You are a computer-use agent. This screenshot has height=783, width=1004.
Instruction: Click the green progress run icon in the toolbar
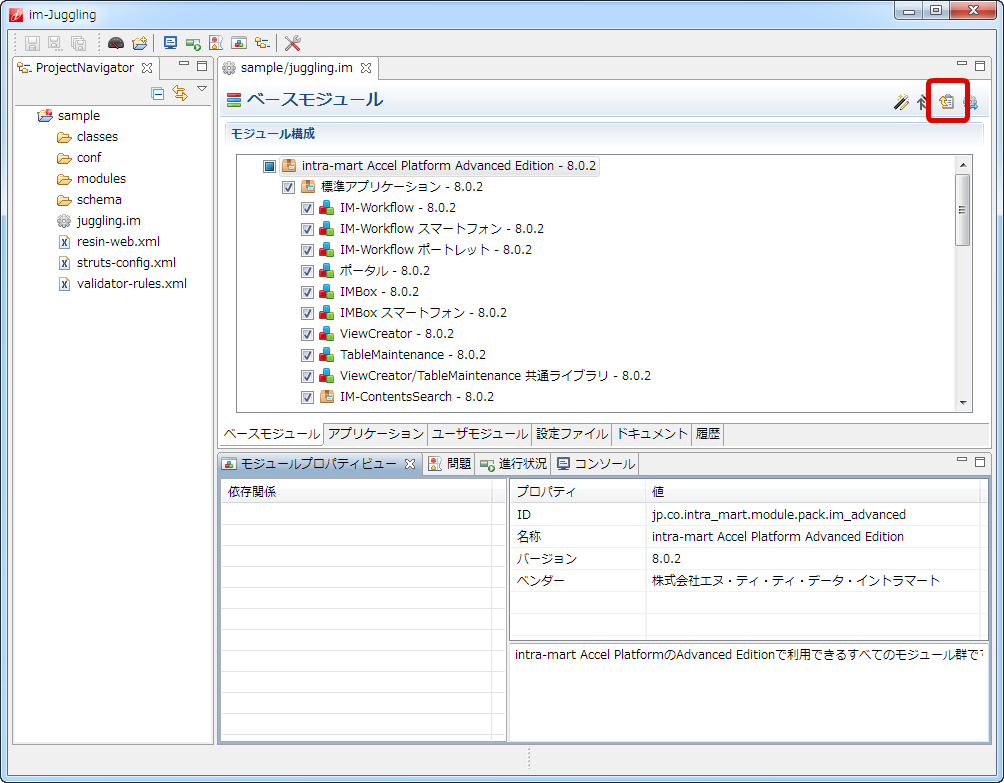[x=193, y=43]
